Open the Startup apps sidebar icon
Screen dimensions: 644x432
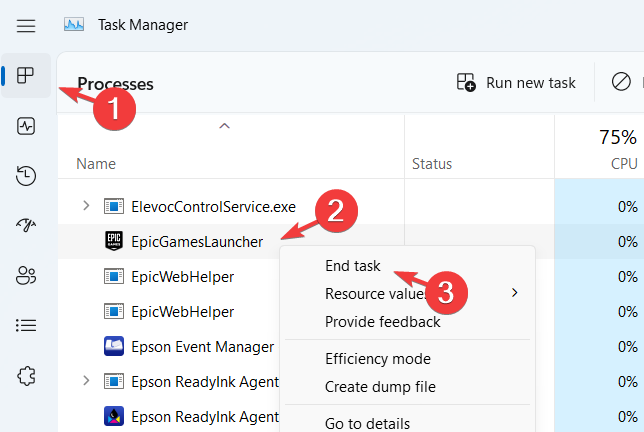(26, 225)
